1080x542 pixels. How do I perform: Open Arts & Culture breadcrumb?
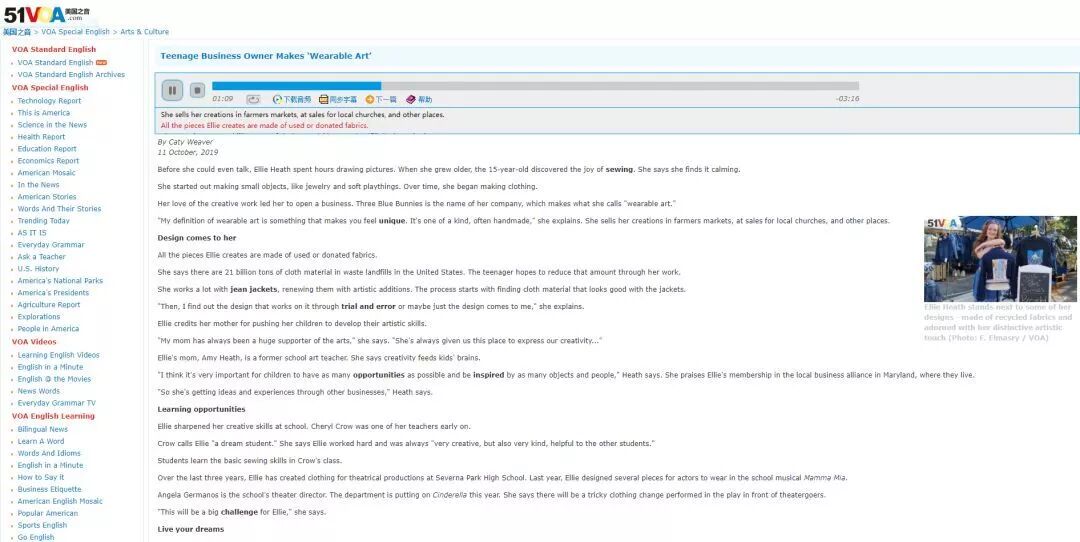145,32
